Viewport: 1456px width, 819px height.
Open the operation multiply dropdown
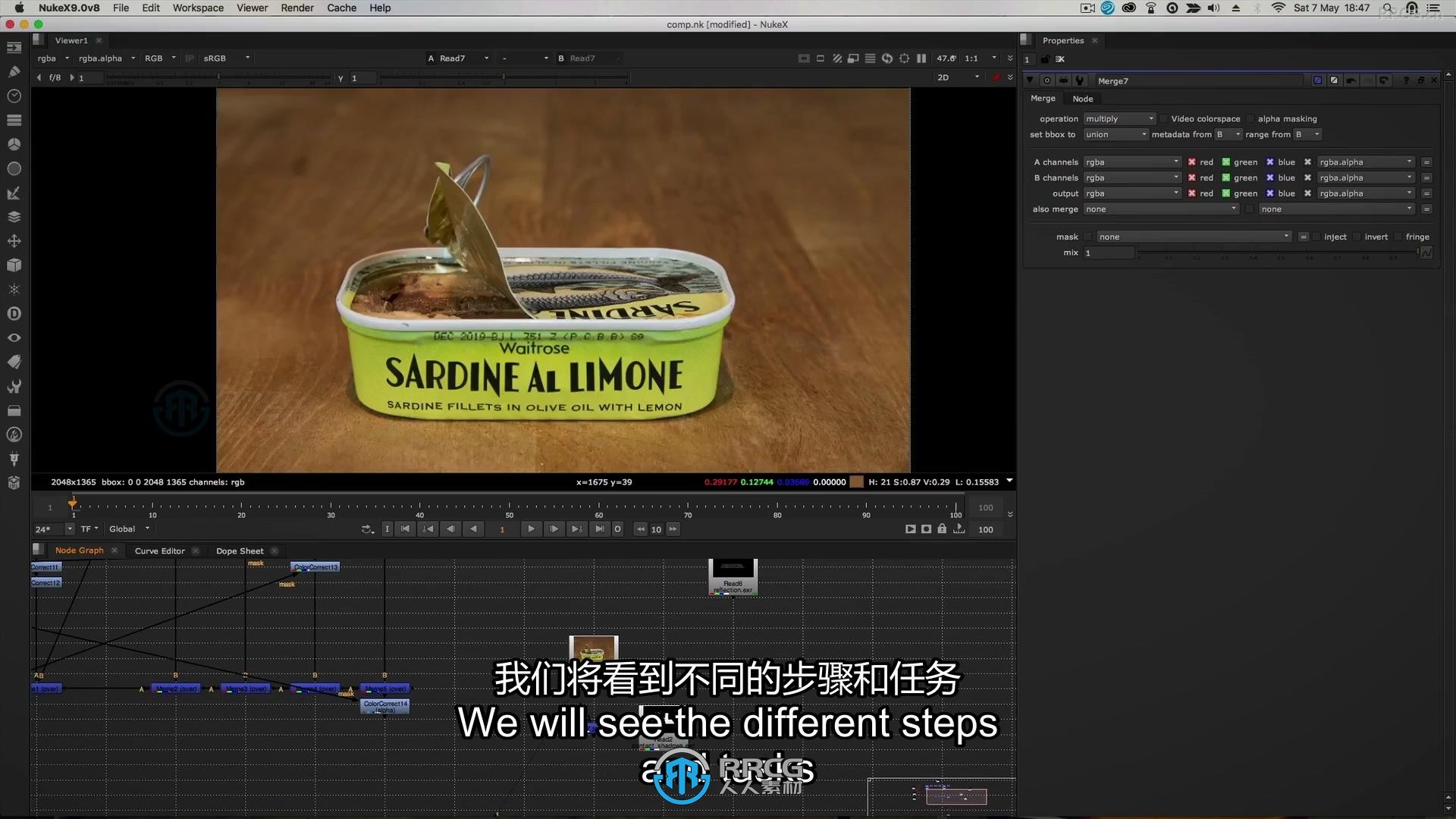coord(1119,119)
